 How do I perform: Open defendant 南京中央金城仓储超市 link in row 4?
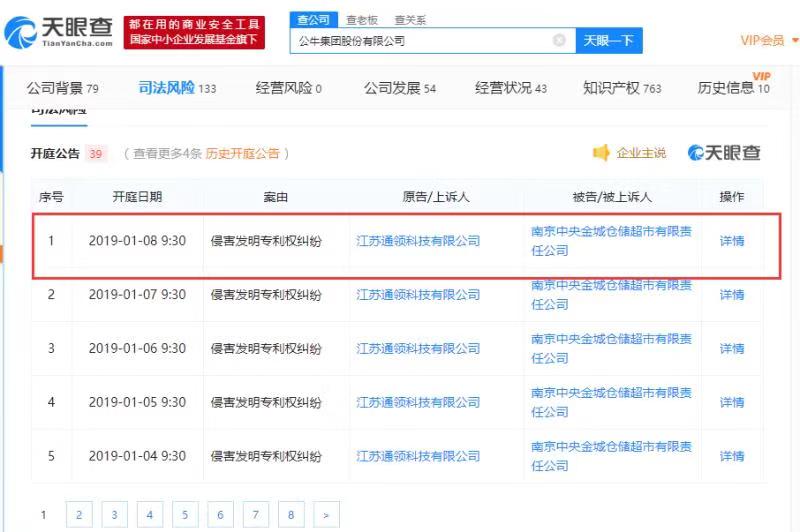click(x=611, y=402)
